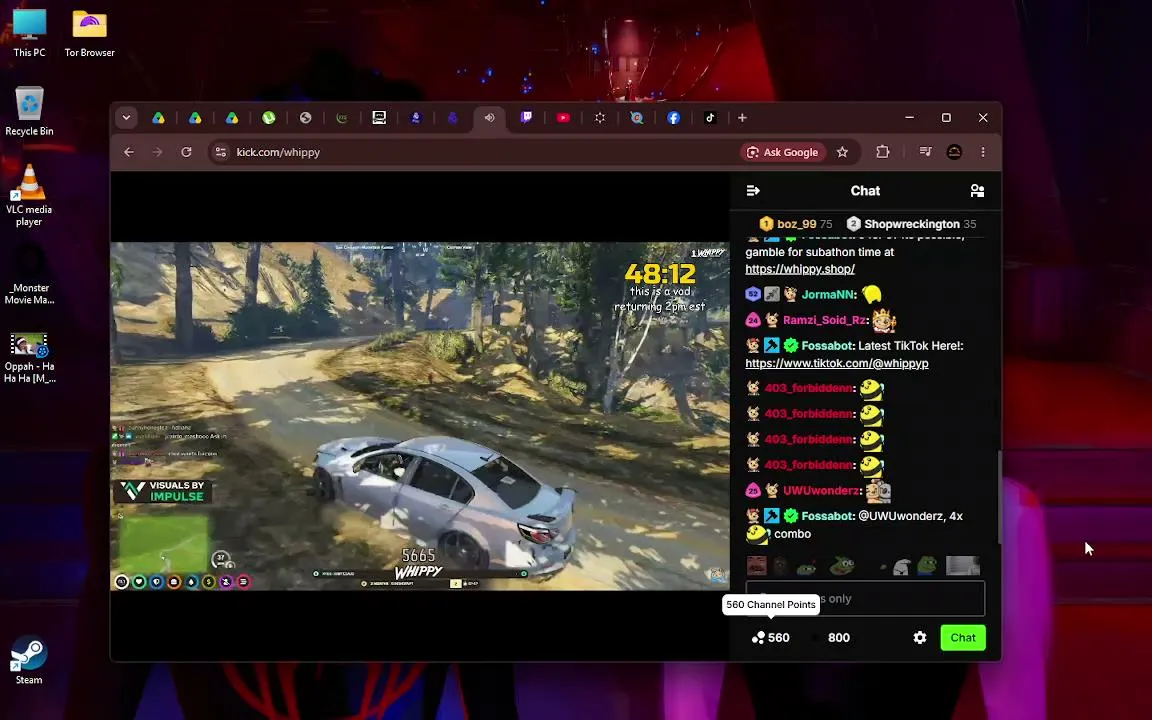Viewport: 1152px width, 720px height.
Task: Collapse the chat panel with arrow icon
Action: (x=753, y=191)
